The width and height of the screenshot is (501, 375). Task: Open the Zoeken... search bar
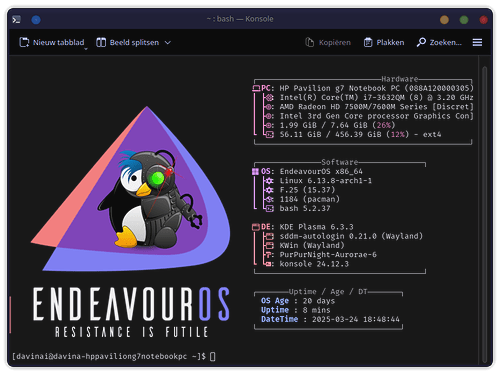pyautogui.click(x=439, y=42)
